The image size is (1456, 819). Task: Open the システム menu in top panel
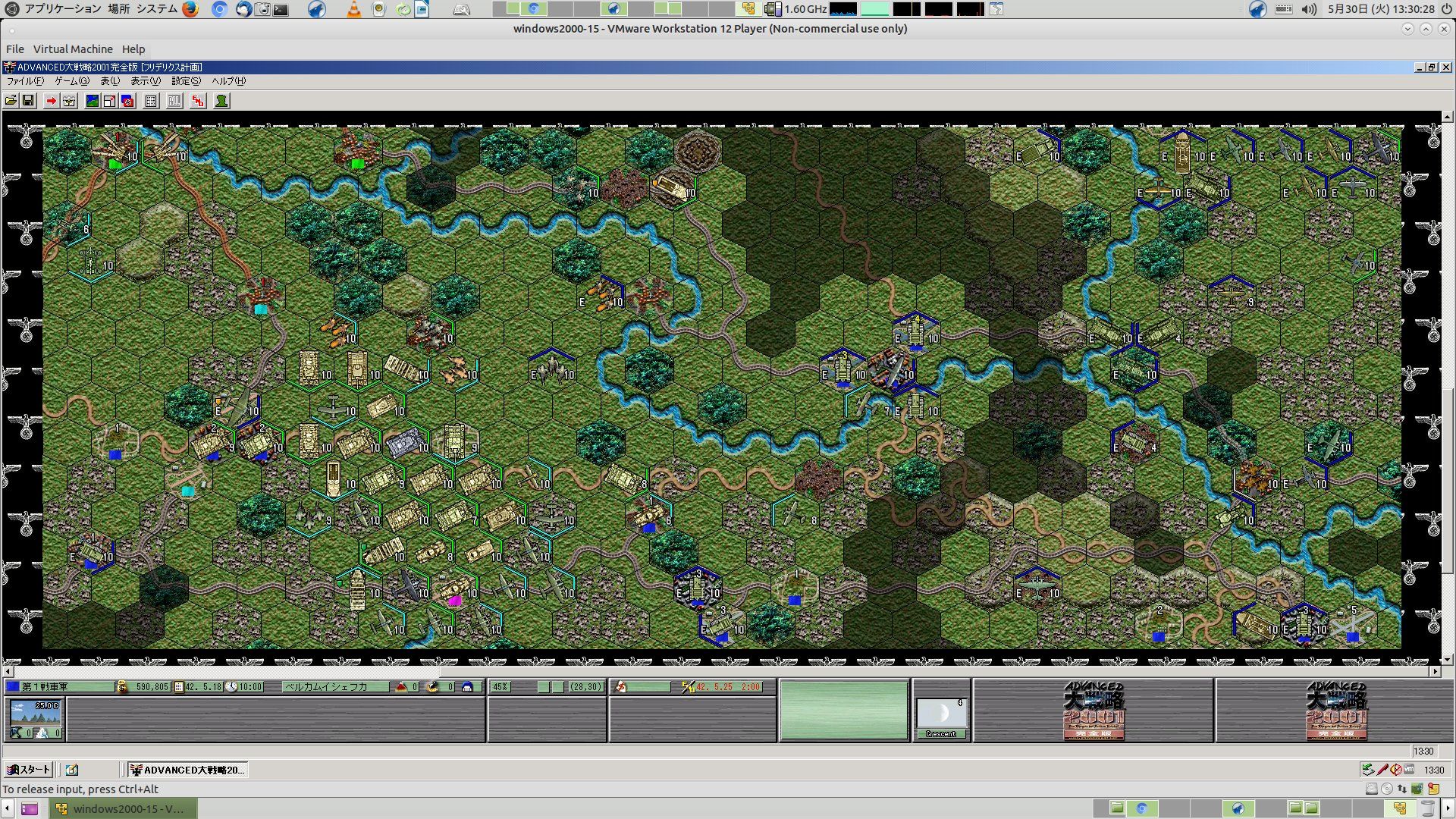(157, 9)
